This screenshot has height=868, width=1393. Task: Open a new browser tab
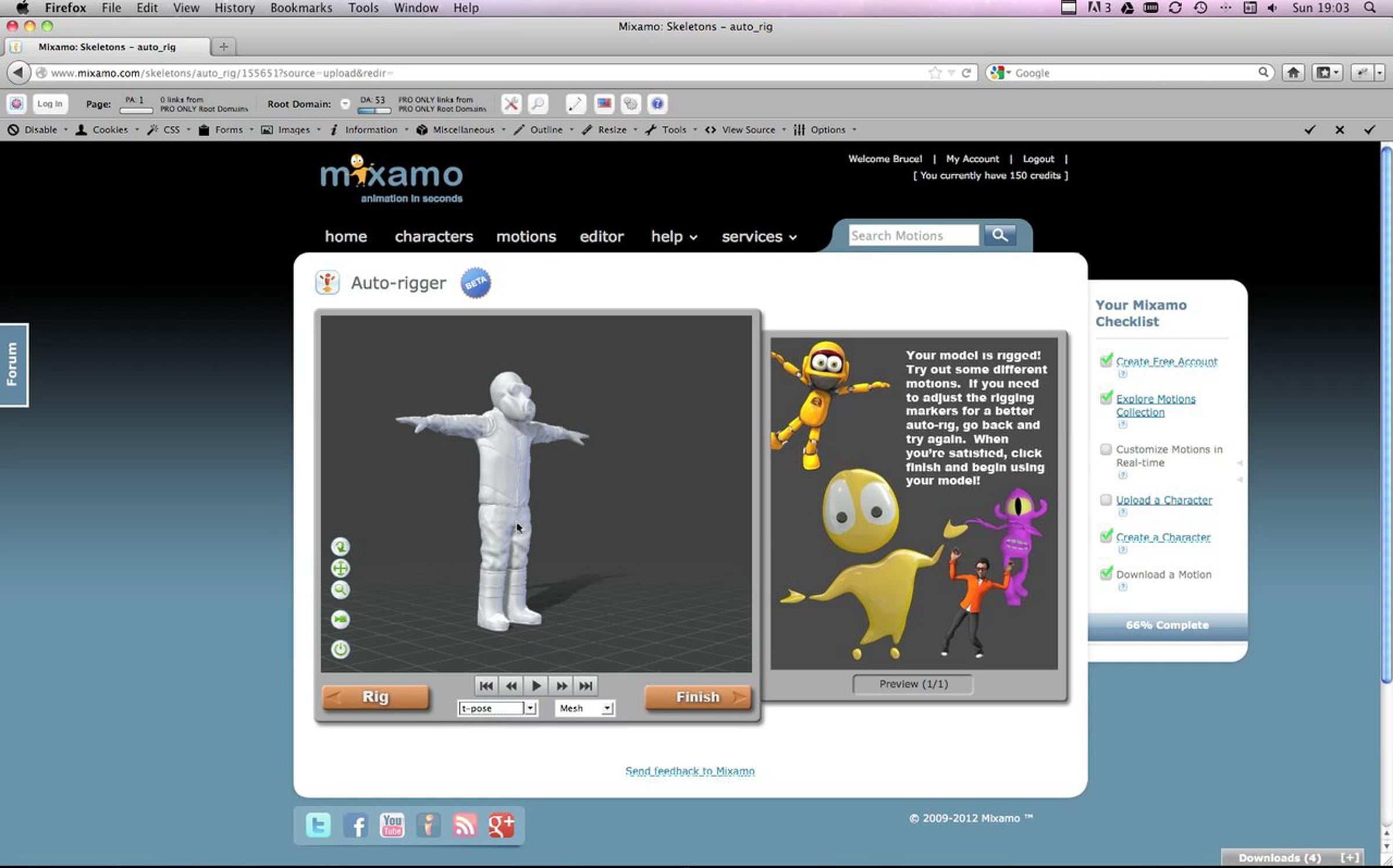pyautogui.click(x=223, y=46)
